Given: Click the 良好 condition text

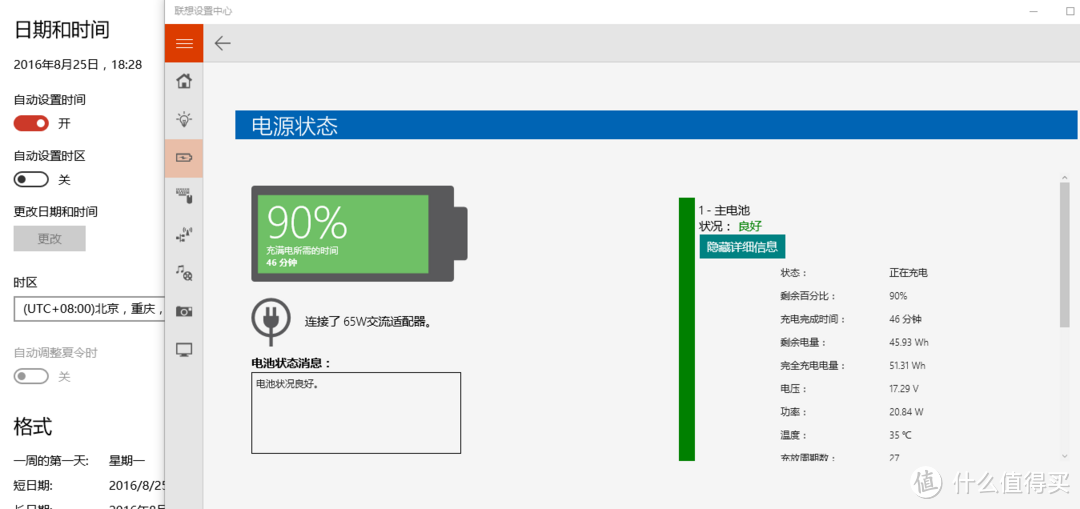Looking at the screenshot, I should 750,226.
